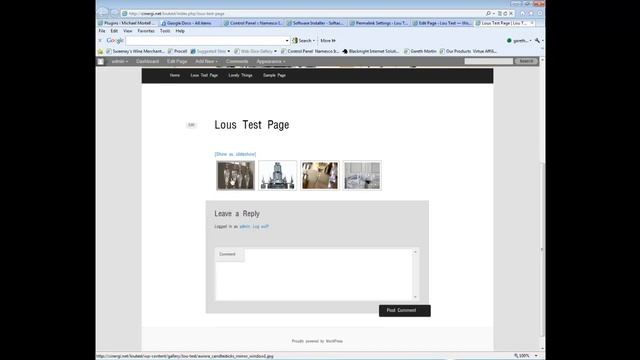Image resolution: width=640 pixels, height=360 pixels.
Task: Close the Google toolbar with the x
Action: click(x=100, y=40)
